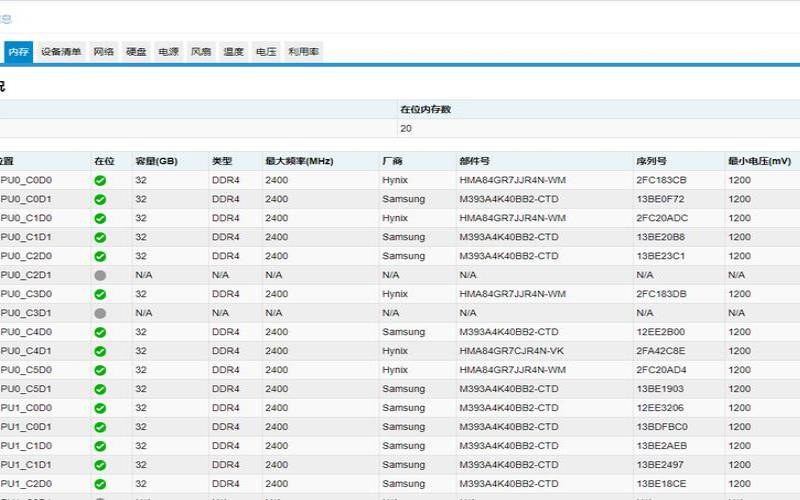
Task: Click slot name PU1_C2D0
Action: (26, 484)
